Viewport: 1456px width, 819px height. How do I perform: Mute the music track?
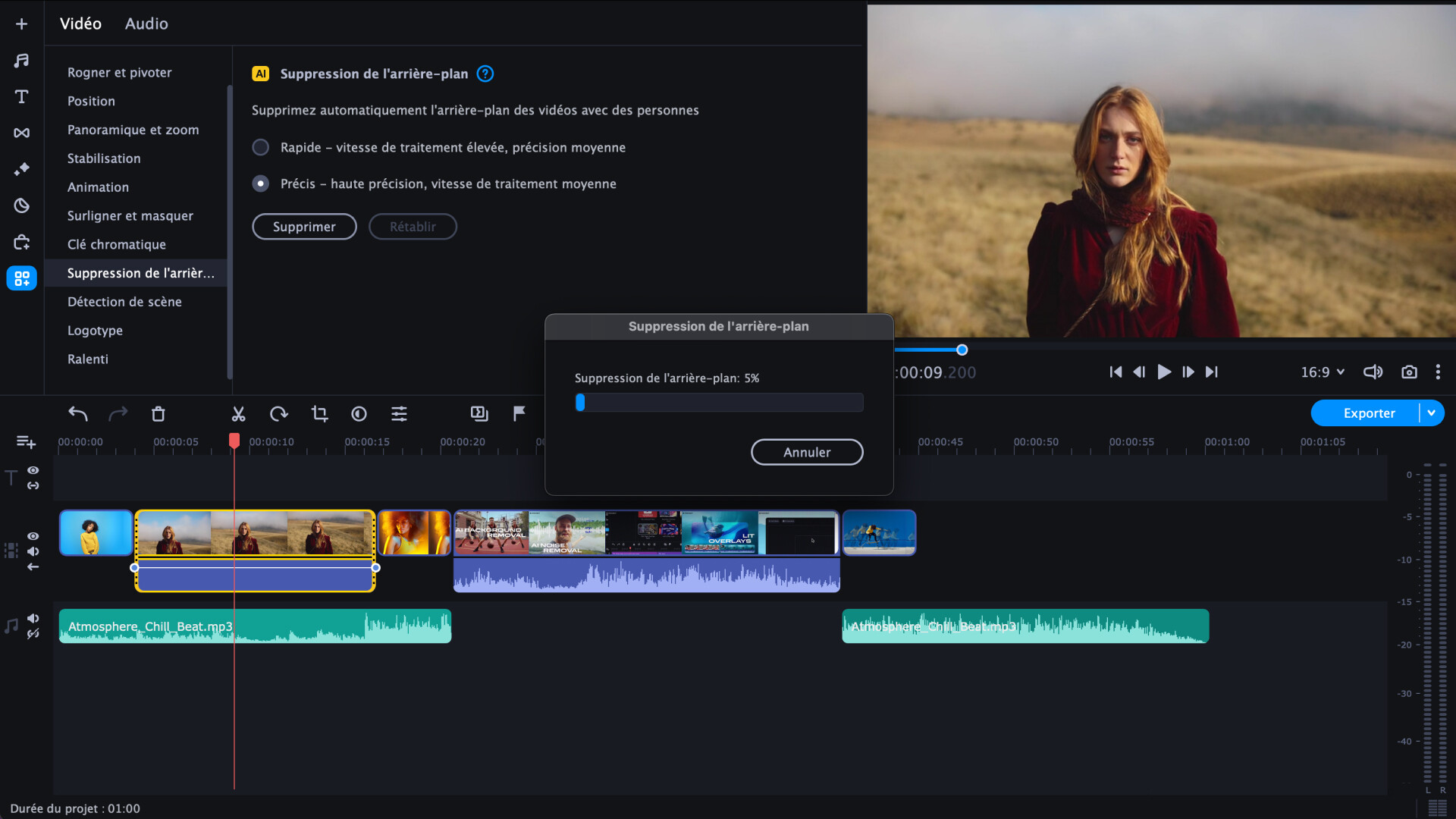(x=33, y=618)
